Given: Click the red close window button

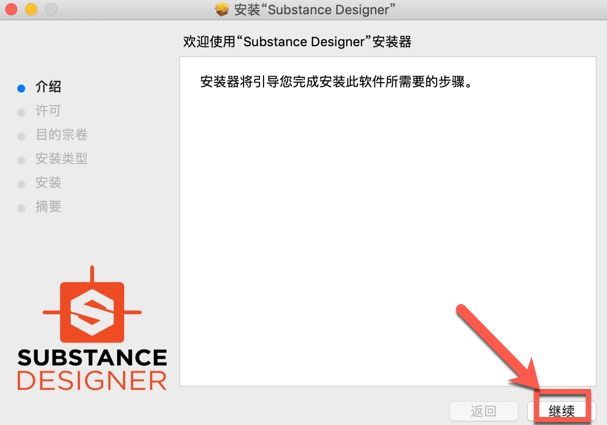Looking at the screenshot, I should [x=11, y=9].
